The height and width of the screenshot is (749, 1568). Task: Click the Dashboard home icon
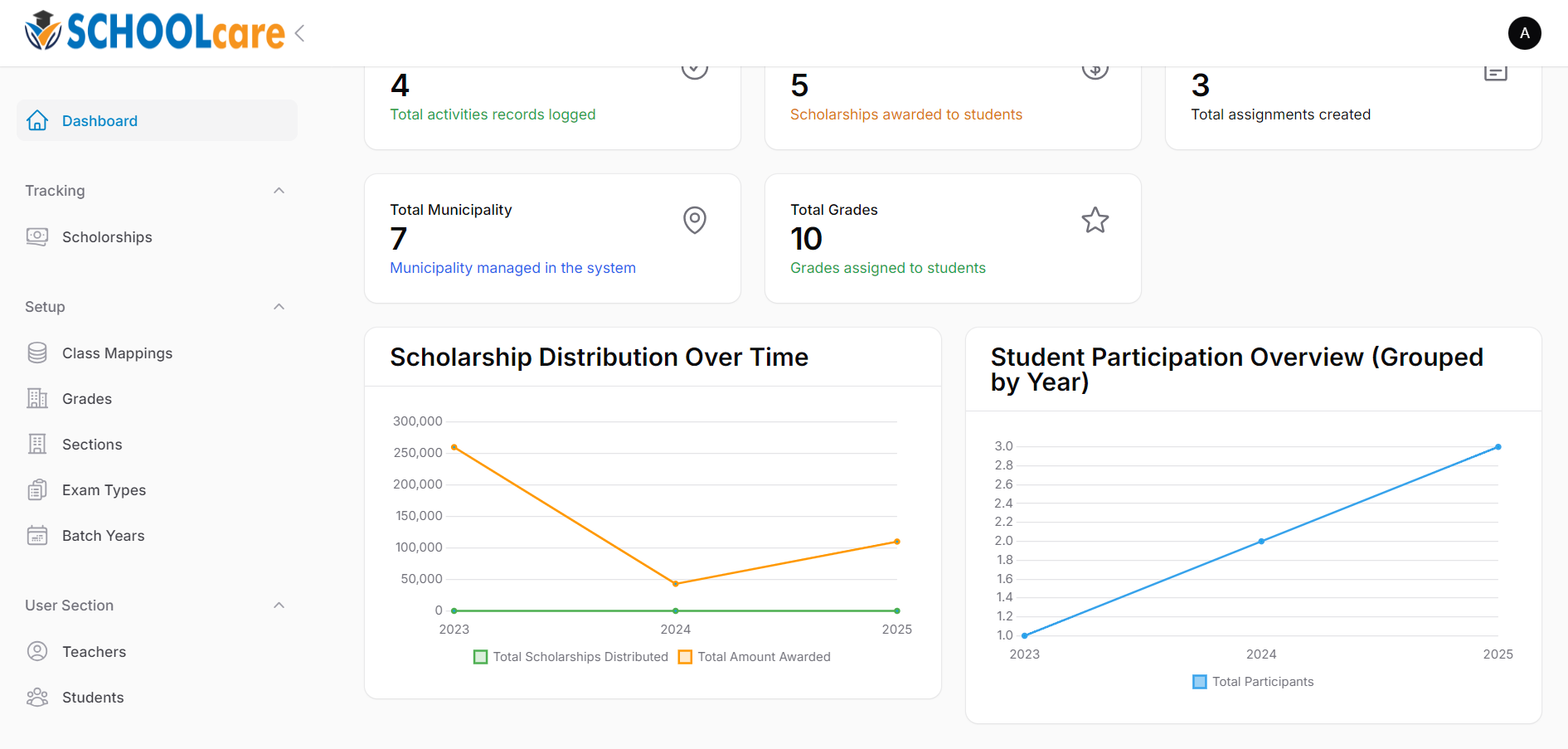(37, 121)
